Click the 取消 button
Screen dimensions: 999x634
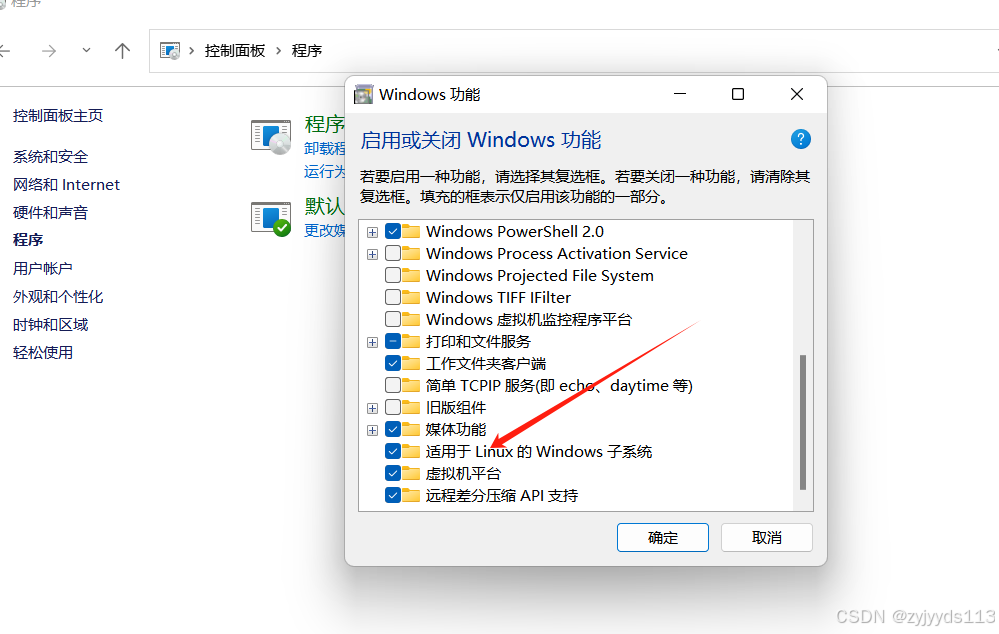point(766,538)
